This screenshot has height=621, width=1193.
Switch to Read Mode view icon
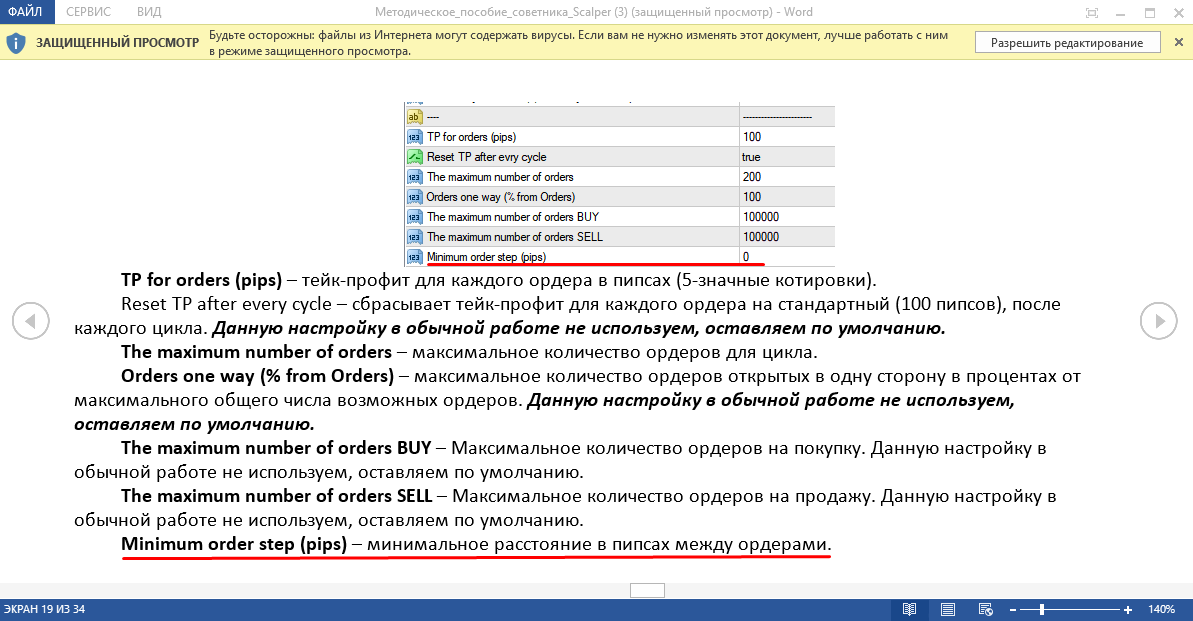click(909, 609)
